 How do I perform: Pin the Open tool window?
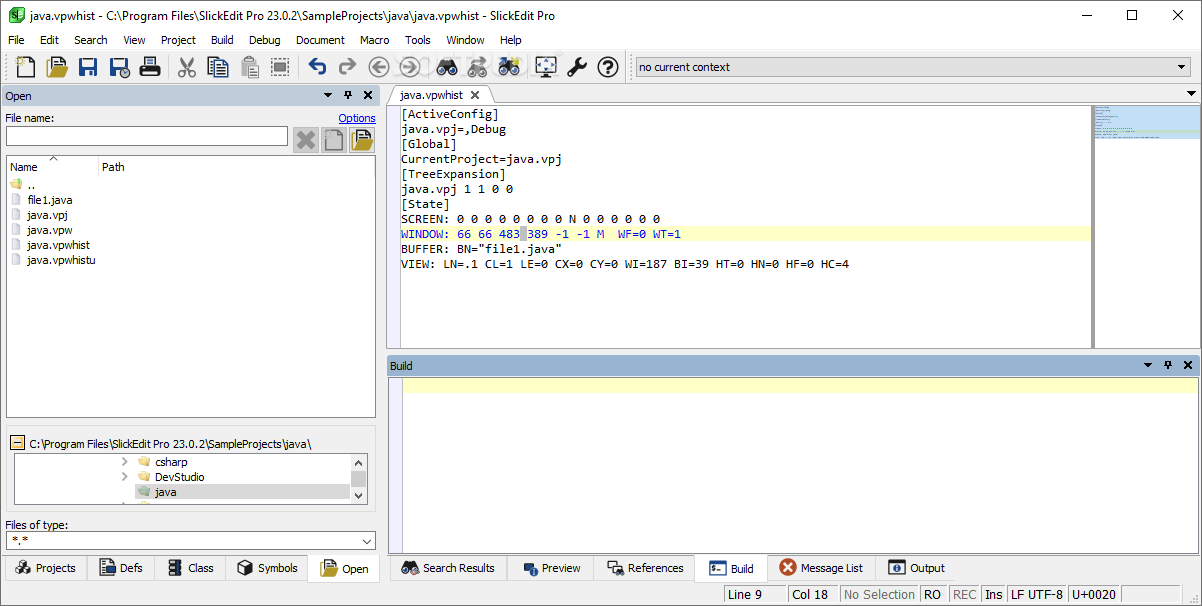348,95
